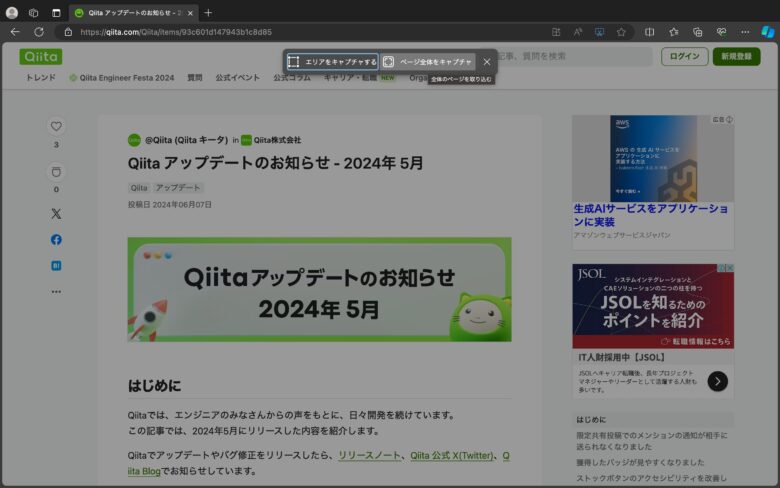This screenshot has height=488, width=780.
Task: Stock the article with the stock icon
Action: click(x=56, y=172)
